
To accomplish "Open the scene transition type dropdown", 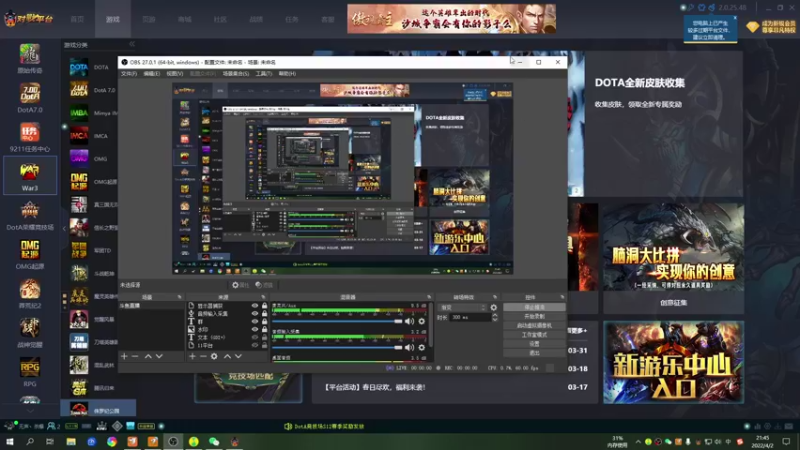I will (x=462, y=308).
